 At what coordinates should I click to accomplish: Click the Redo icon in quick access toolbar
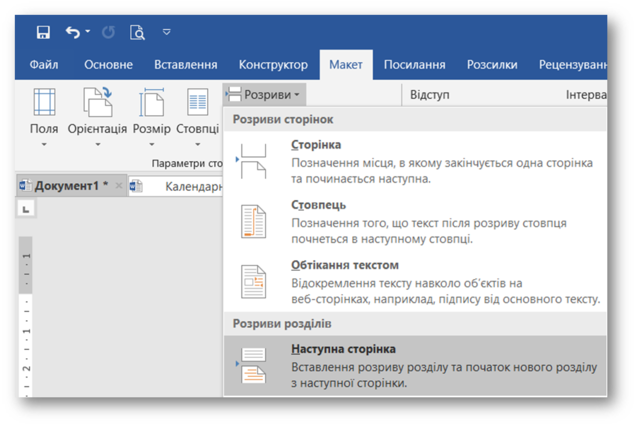[108, 32]
